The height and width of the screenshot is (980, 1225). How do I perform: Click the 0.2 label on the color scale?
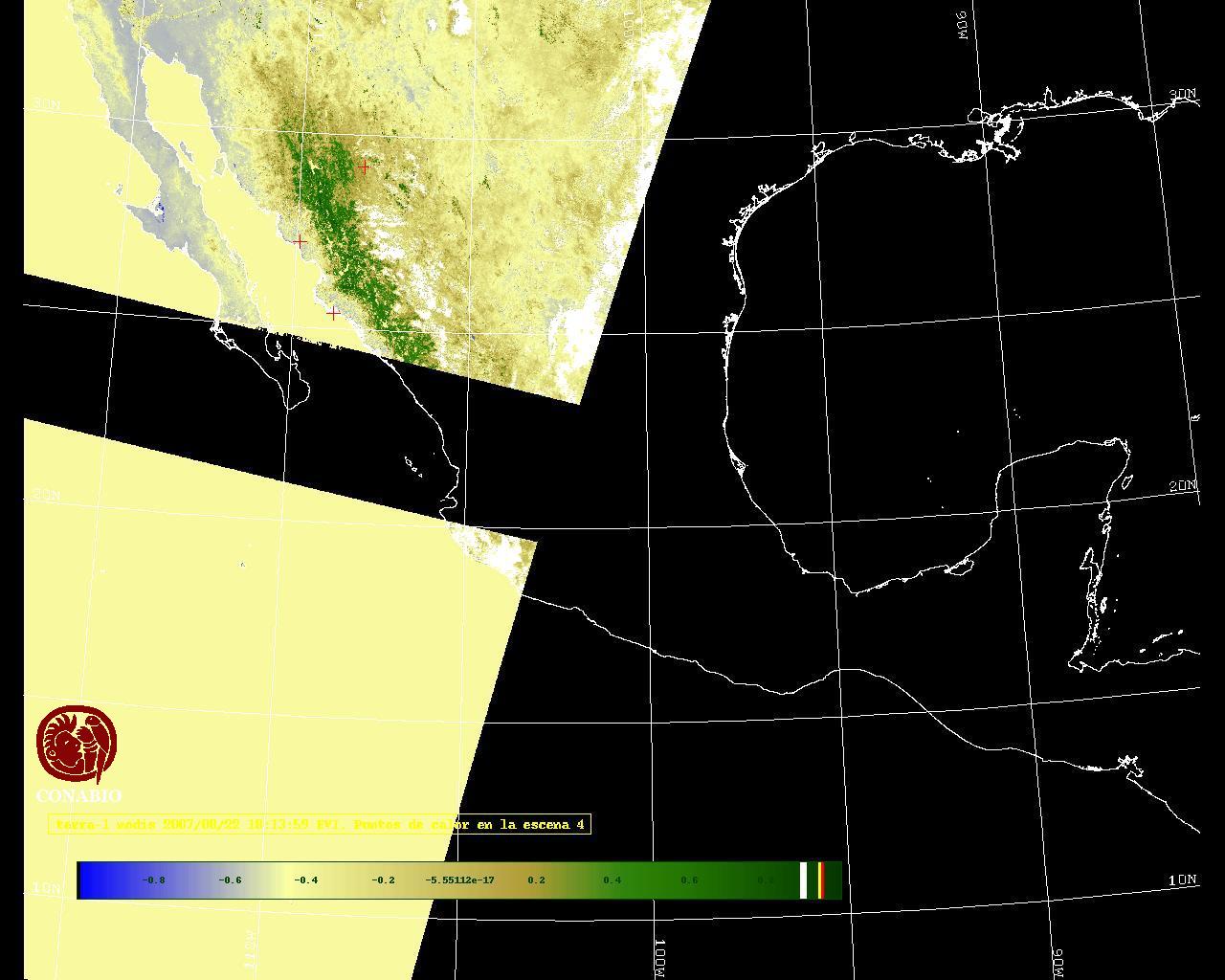click(x=536, y=880)
